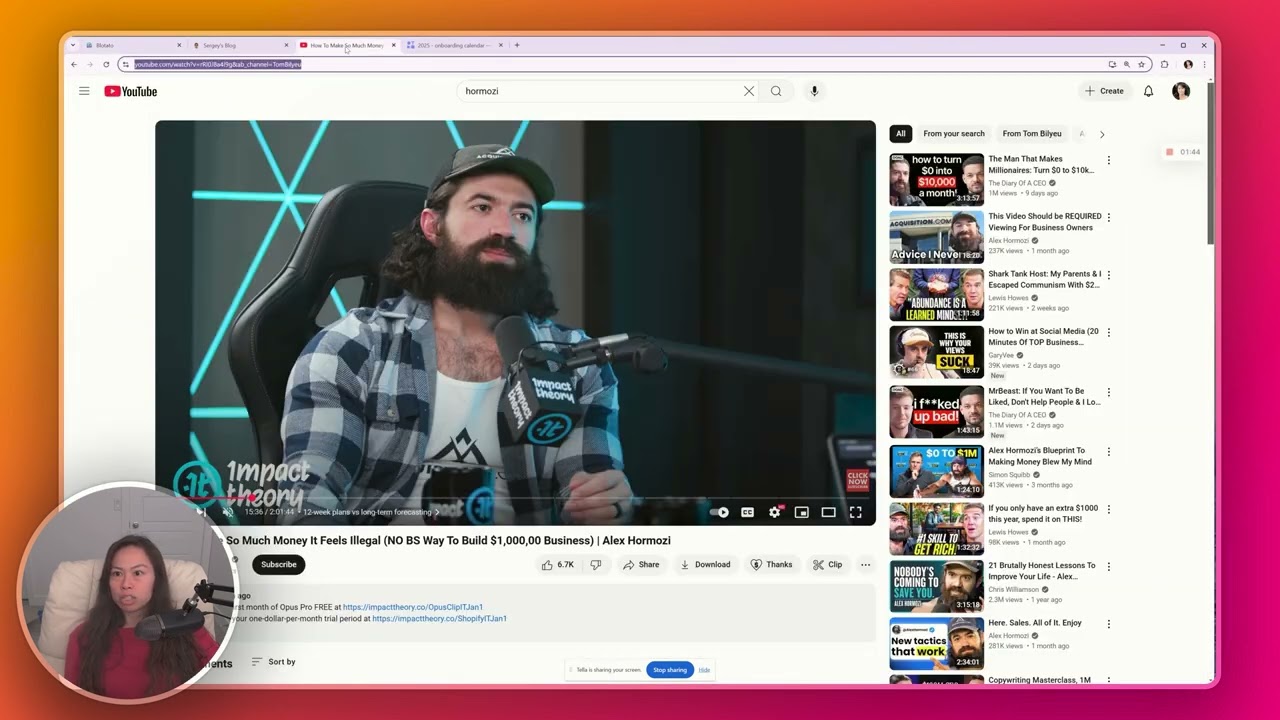Go to YouTube home via logo

coord(131,91)
